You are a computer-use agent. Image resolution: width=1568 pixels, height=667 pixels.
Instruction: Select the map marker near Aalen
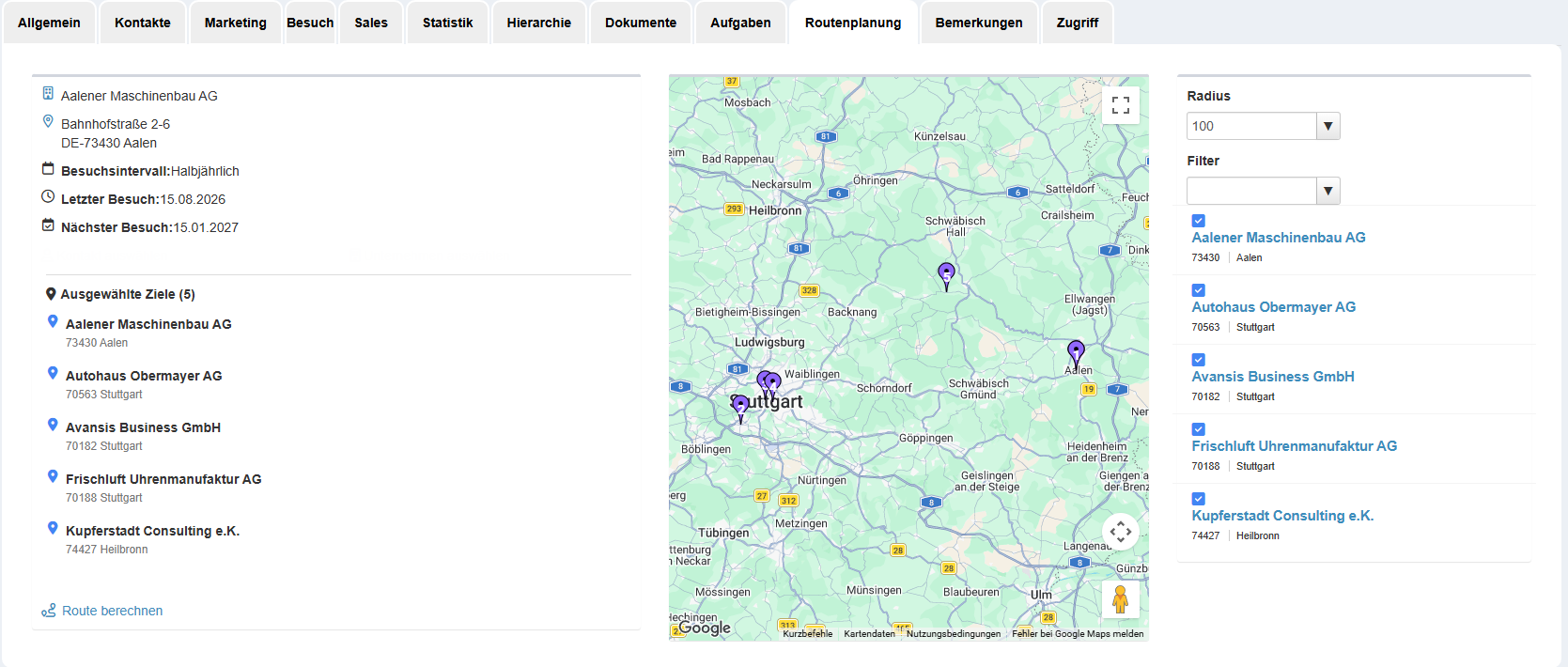coord(1076,354)
